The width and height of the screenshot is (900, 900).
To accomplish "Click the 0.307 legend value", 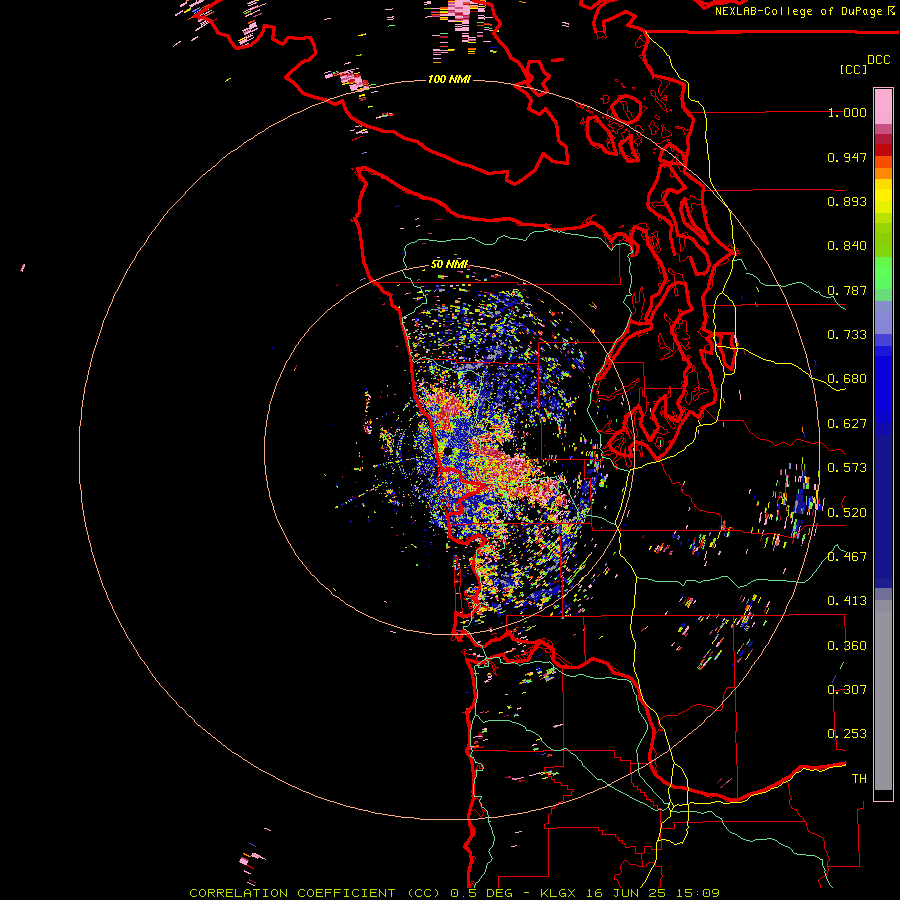I will 847,690.
